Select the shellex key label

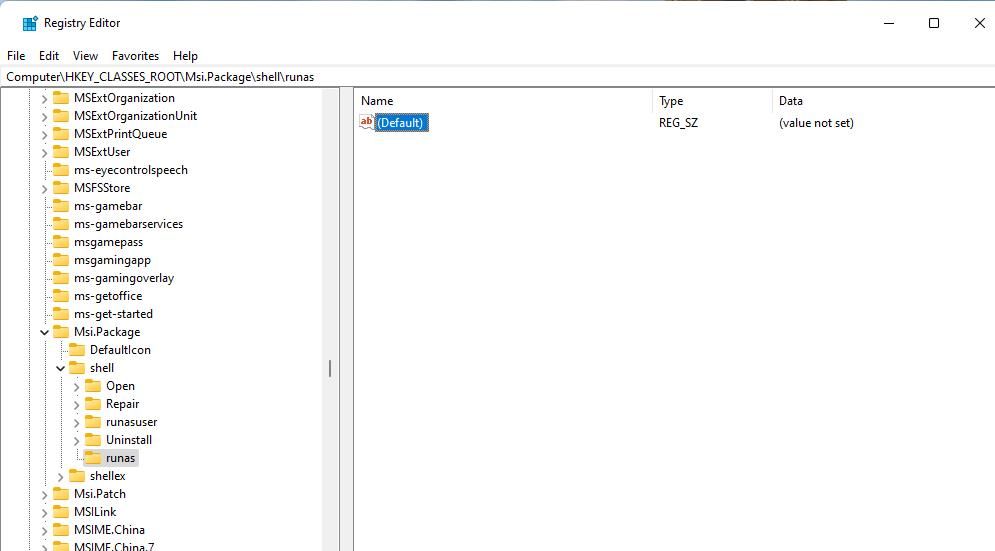tap(108, 476)
